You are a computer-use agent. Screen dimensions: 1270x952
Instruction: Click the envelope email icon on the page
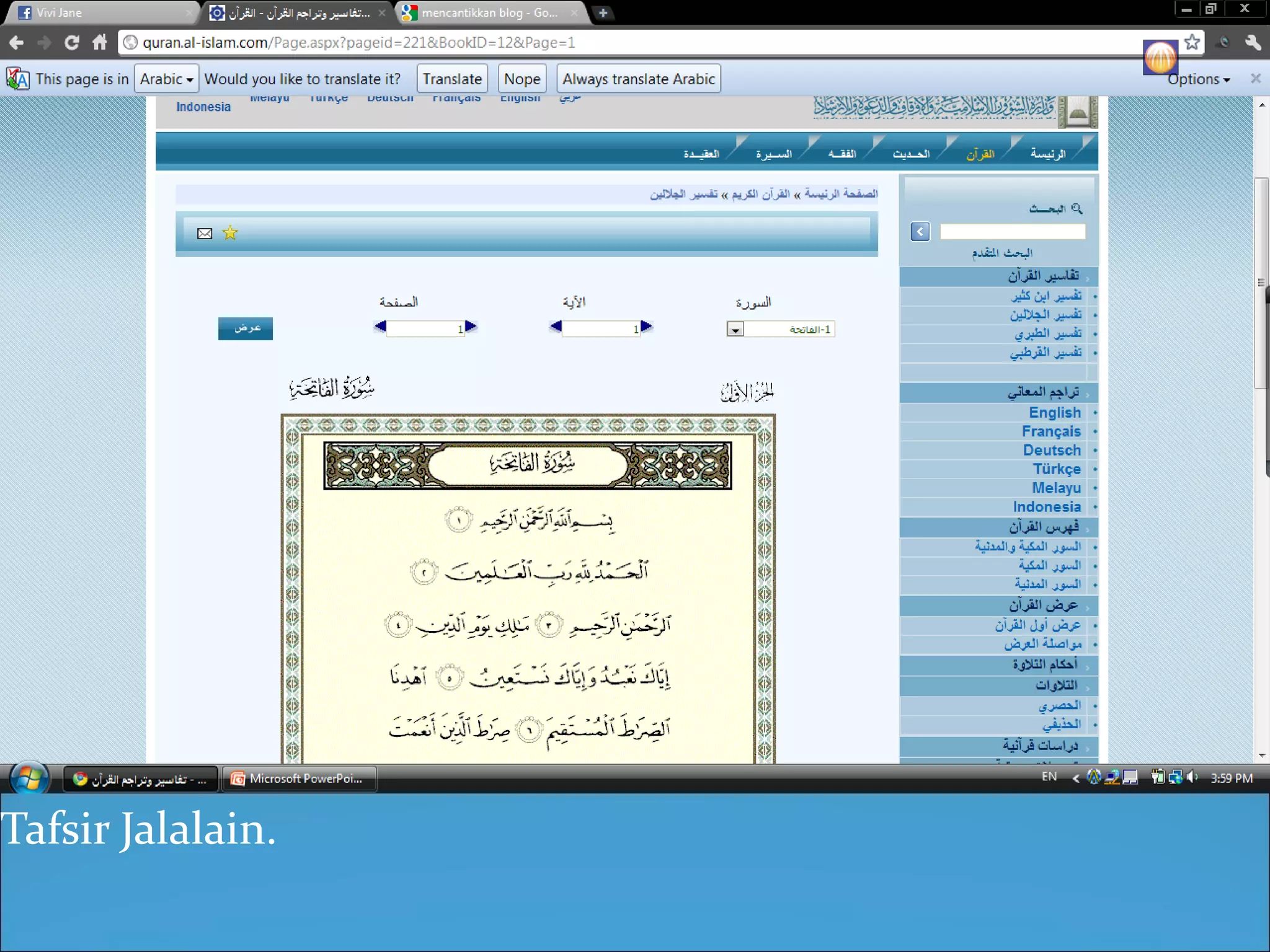(205, 234)
